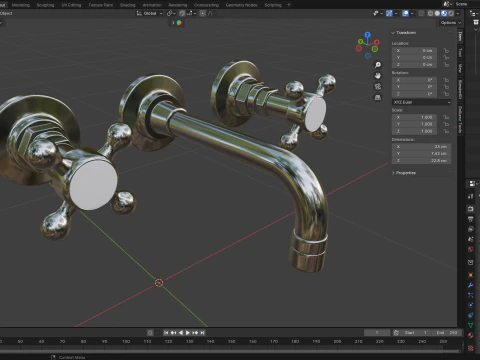This screenshot has height=360, width=480.
Task: Toggle X-ray view button
Action: pyautogui.click(x=421, y=13)
